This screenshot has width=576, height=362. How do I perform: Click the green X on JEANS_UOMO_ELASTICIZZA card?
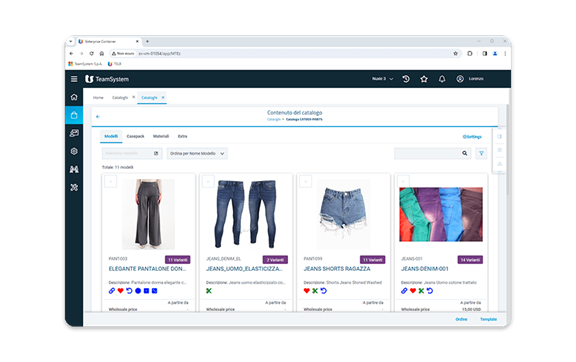pyautogui.click(x=209, y=291)
